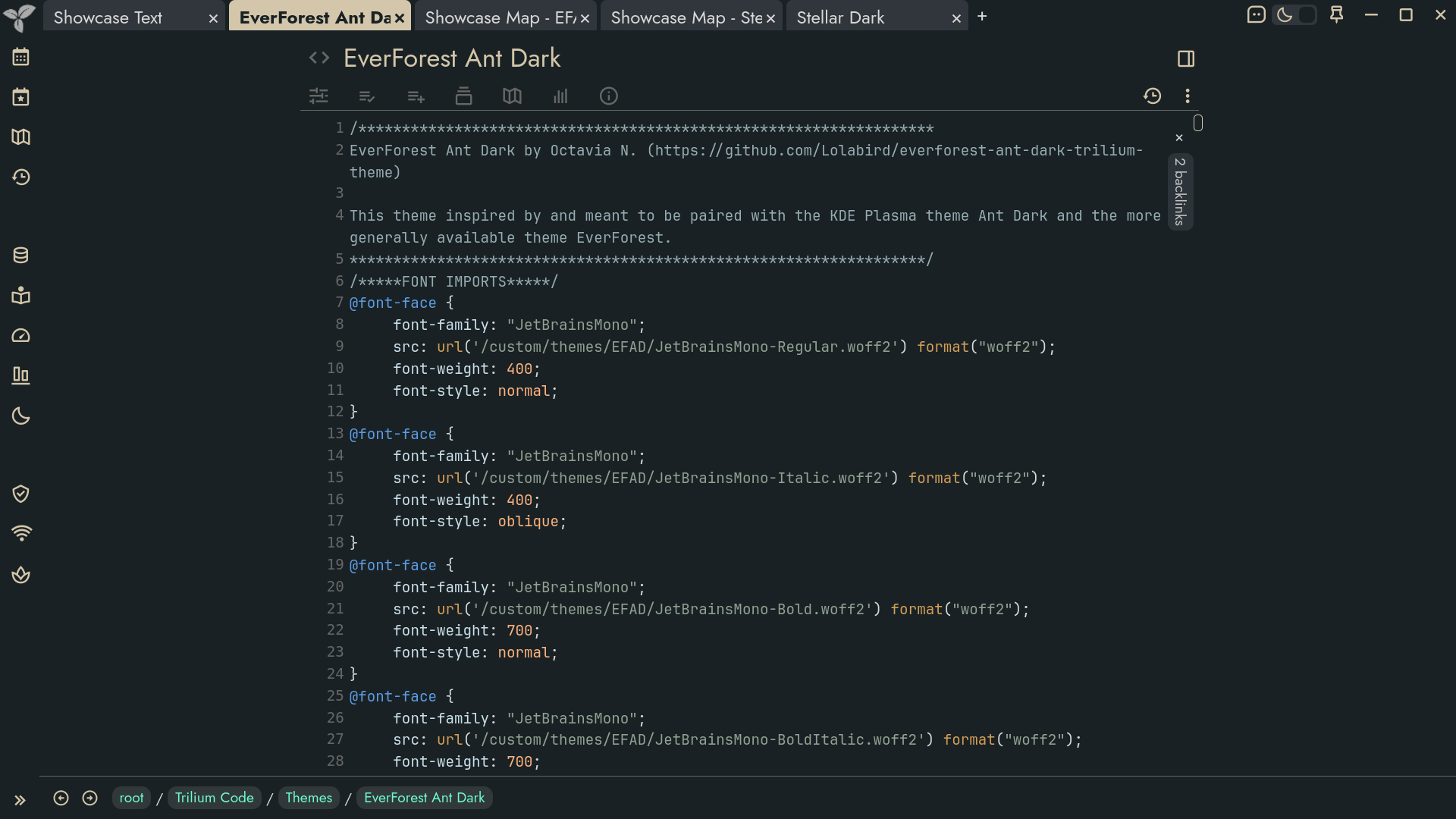Open the basic properties ribbon tab

(x=318, y=96)
